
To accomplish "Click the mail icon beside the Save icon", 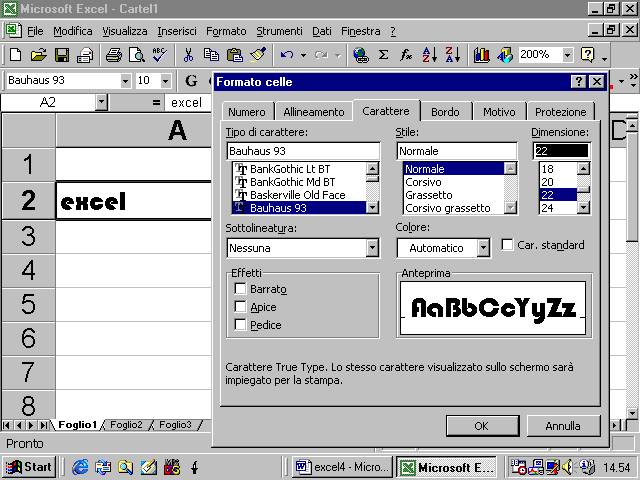I will pyautogui.click(x=85, y=55).
